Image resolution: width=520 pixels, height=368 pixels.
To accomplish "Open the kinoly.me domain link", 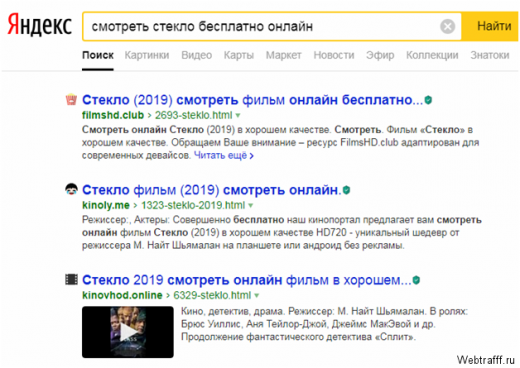I will [106, 205].
